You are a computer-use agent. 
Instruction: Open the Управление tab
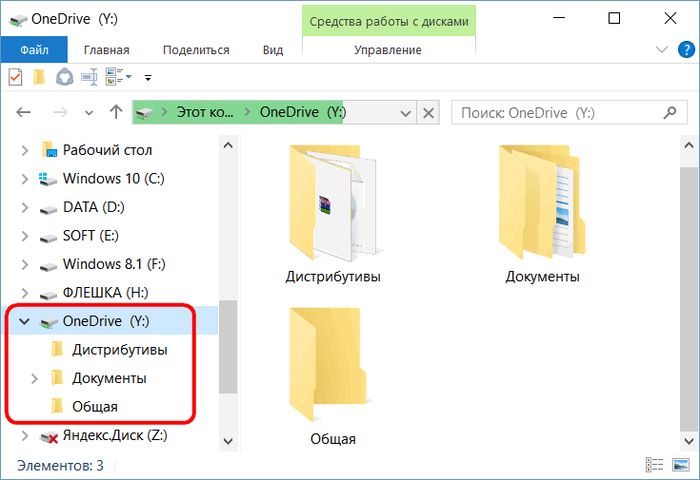(x=389, y=49)
